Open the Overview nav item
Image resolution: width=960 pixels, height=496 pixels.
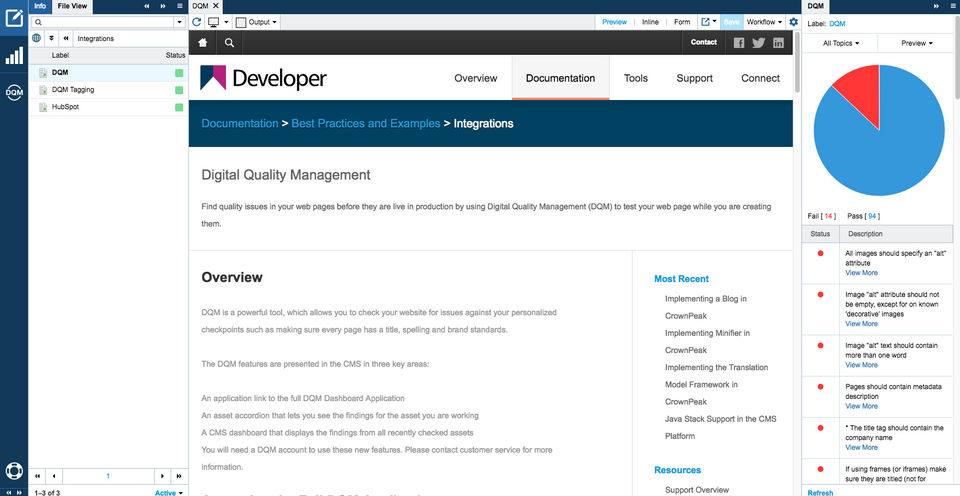click(x=476, y=78)
